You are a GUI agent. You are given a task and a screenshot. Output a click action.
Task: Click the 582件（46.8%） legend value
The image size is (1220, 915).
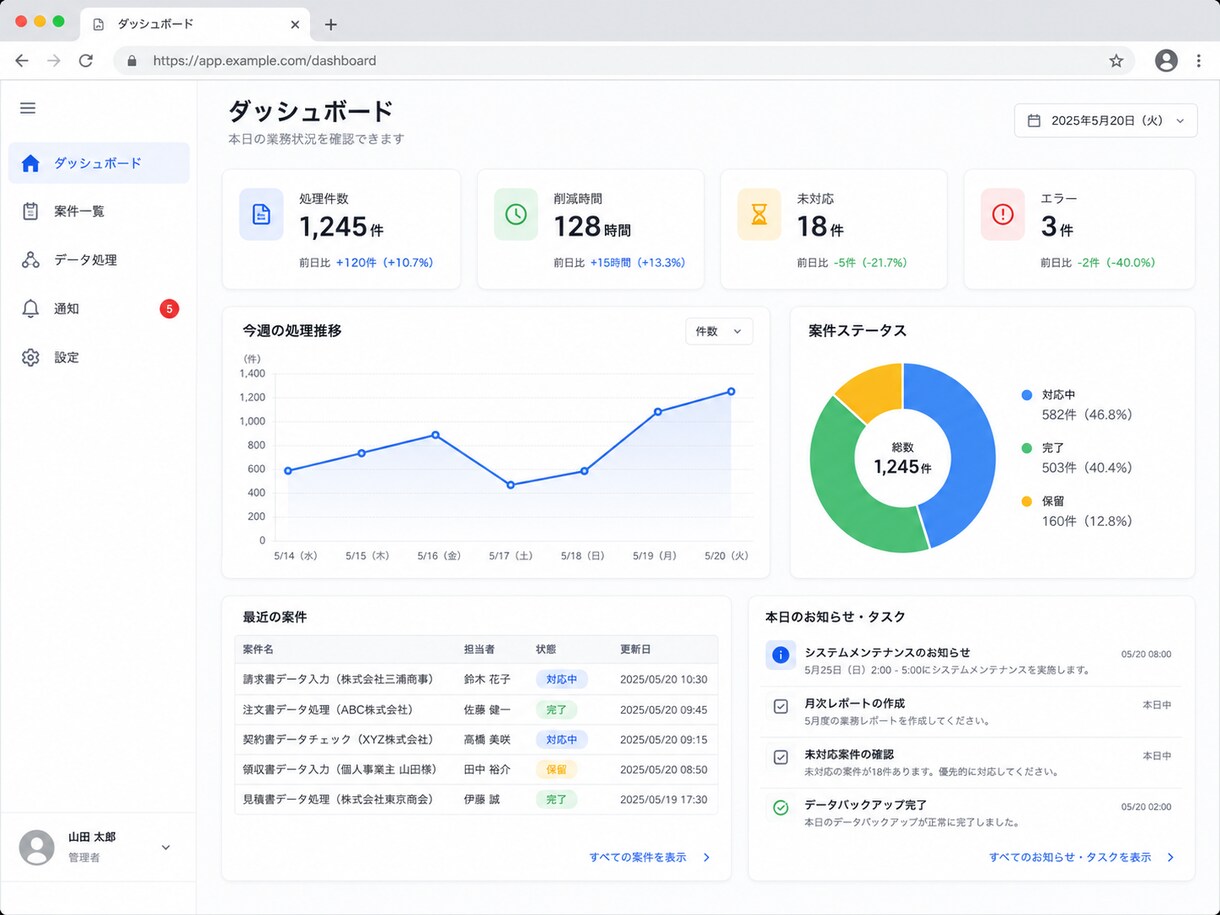point(1087,414)
